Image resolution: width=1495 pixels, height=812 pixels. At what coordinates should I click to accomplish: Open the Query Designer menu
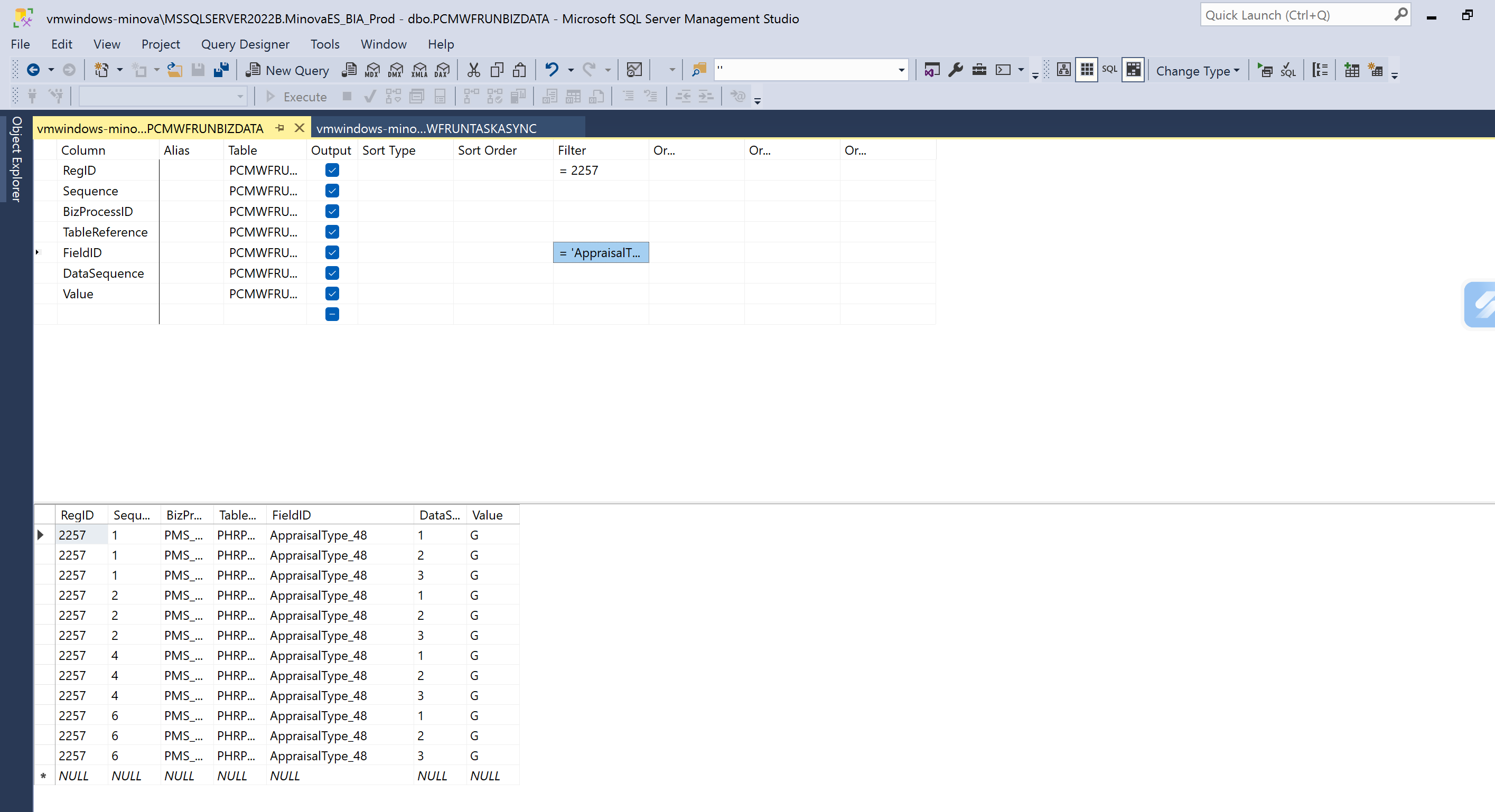[x=245, y=44]
